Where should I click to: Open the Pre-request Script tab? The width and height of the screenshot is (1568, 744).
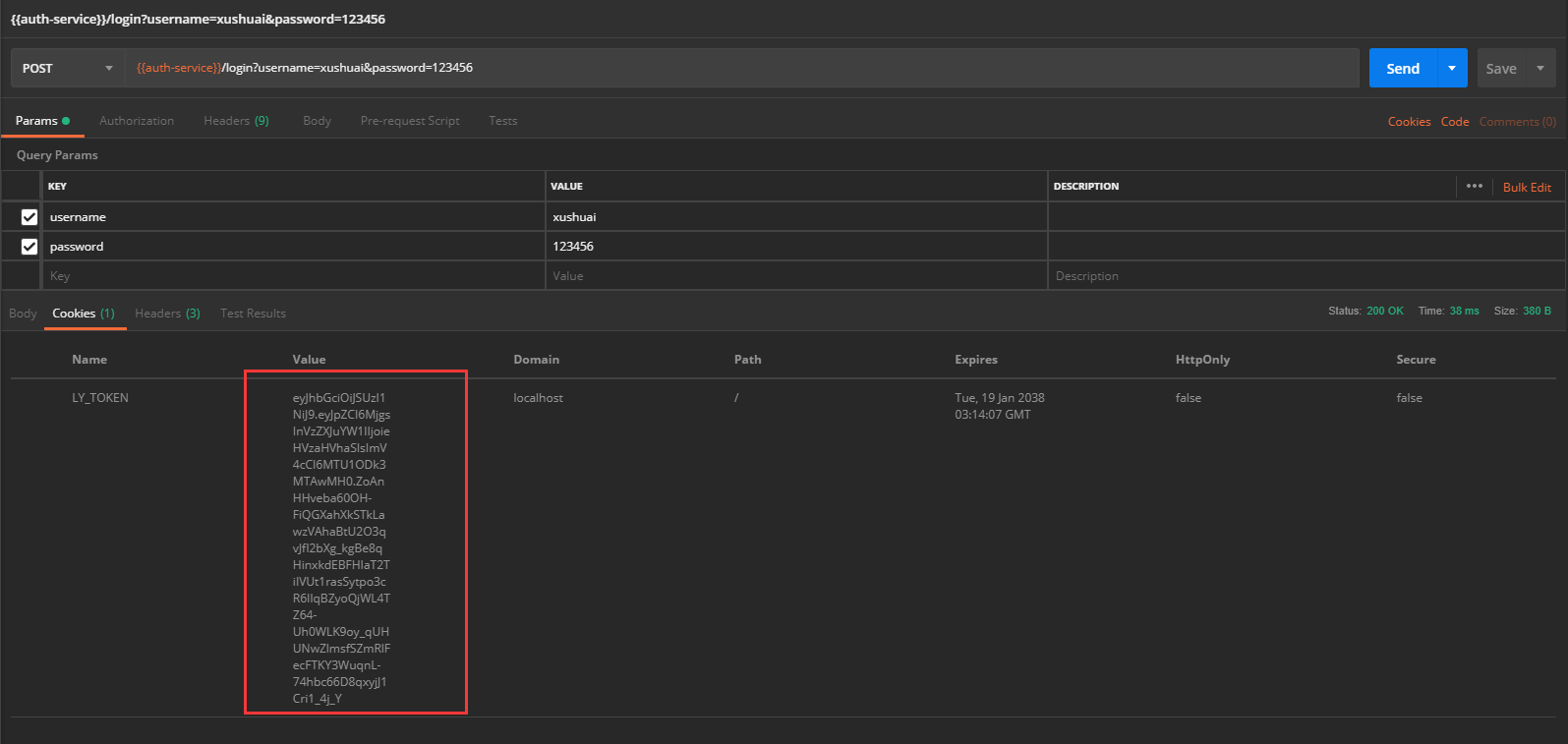410,121
